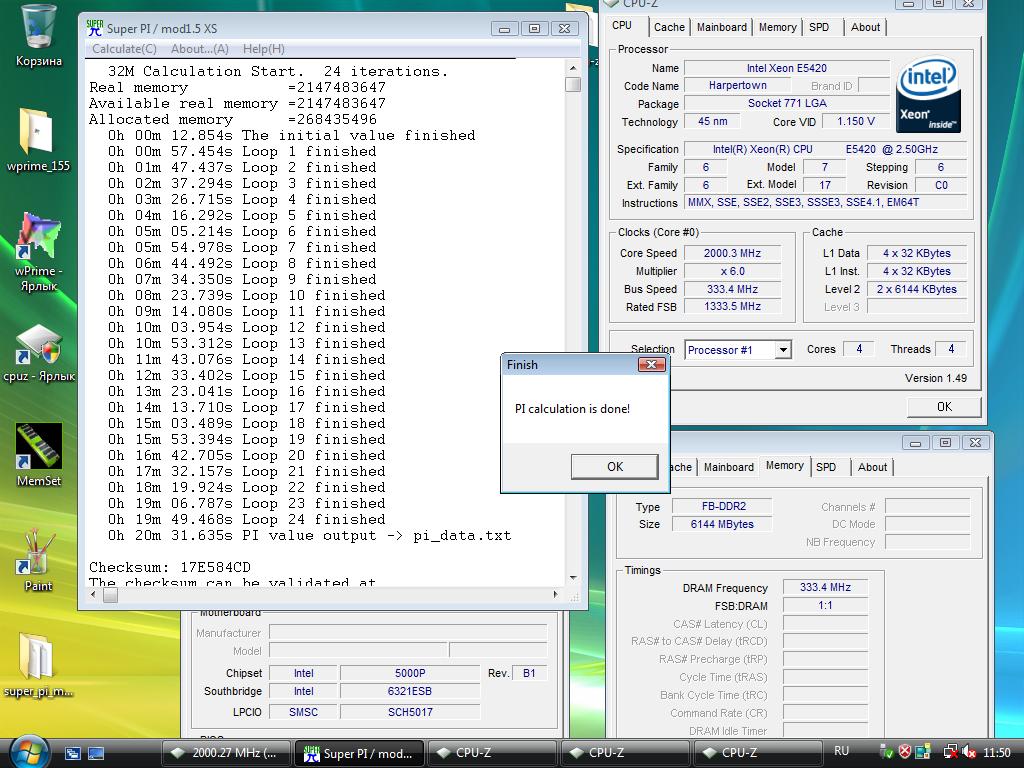Click the network tray icon

click(951, 752)
